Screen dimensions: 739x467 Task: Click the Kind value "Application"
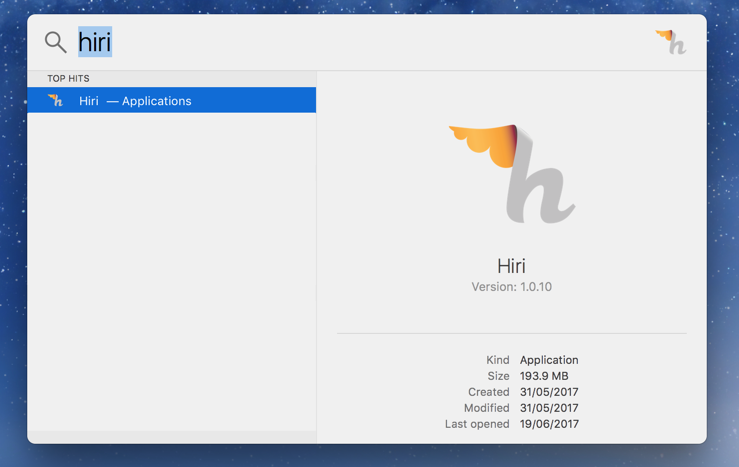pos(549,360)
